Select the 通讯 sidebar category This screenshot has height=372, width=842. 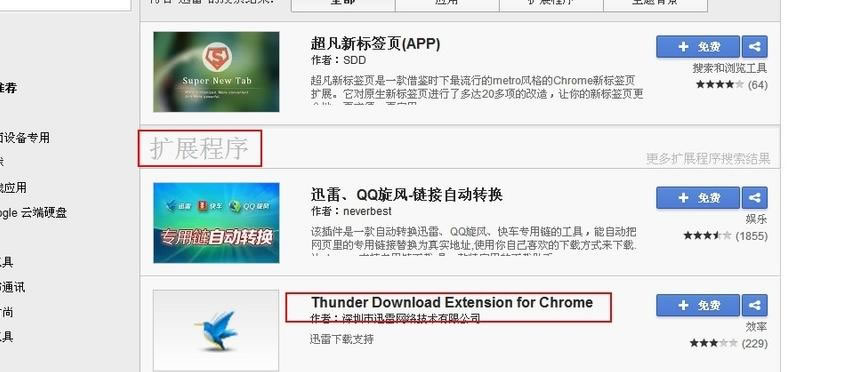12,287
